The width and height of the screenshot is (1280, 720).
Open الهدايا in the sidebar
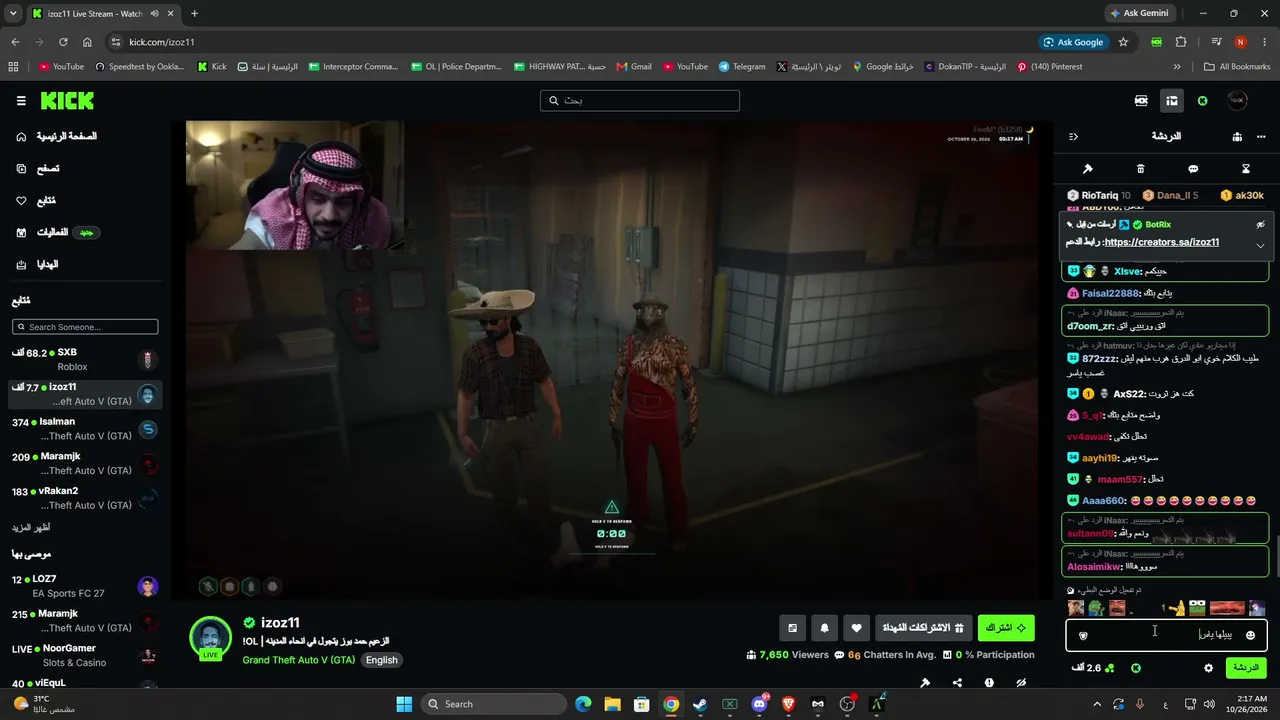[36, 264]
